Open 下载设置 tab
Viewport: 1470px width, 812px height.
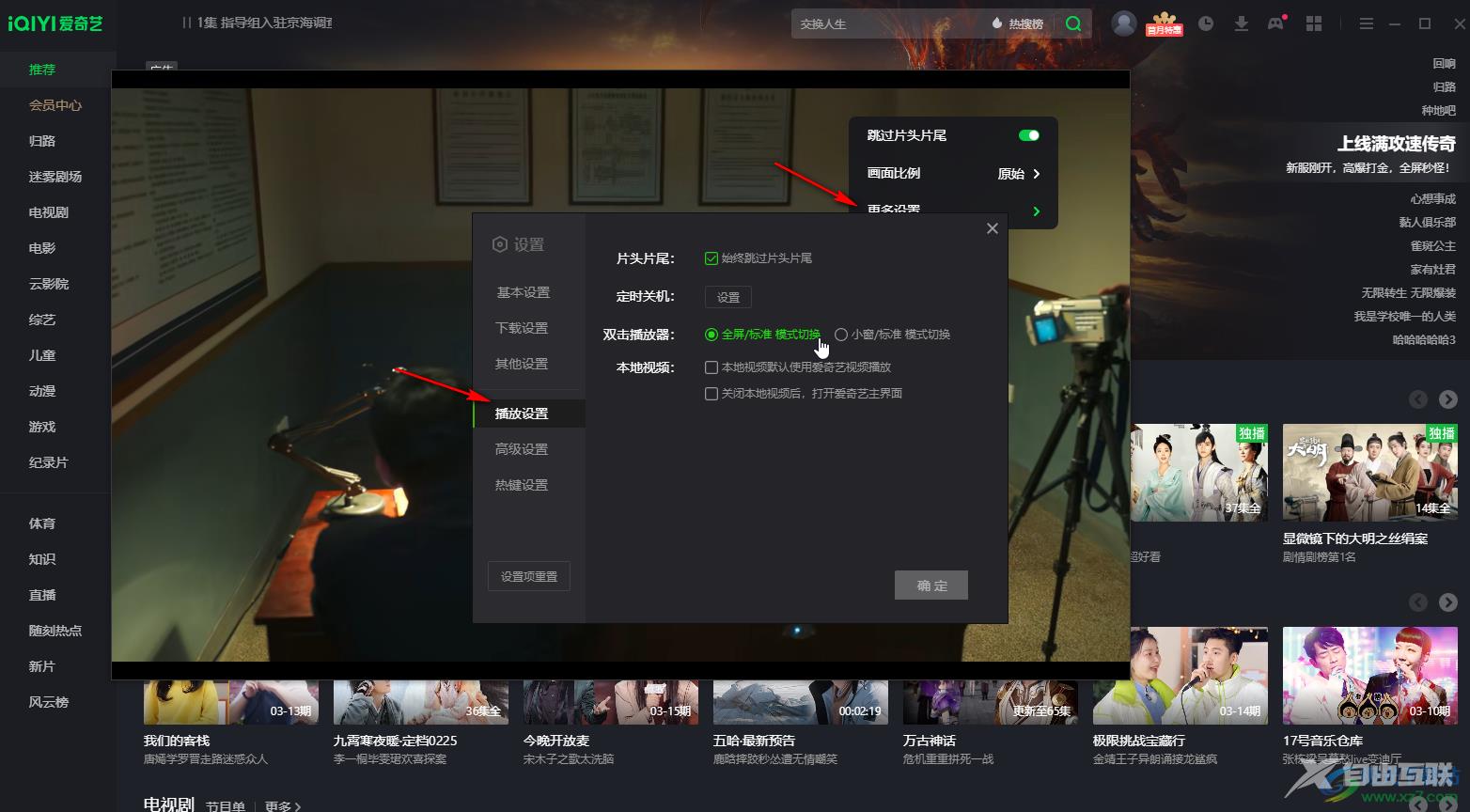click(x=522, y=328)
